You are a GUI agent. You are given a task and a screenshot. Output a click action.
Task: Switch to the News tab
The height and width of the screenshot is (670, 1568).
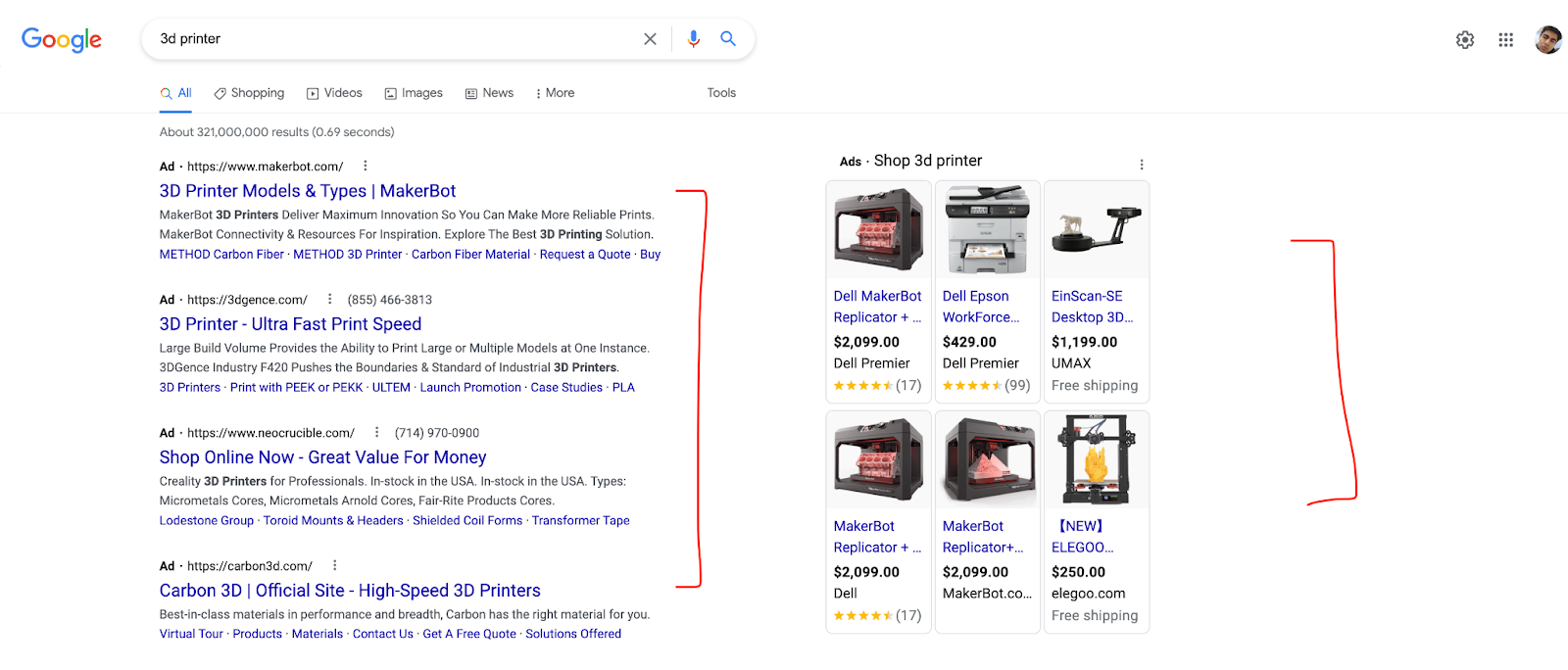pyautogui.click(x=489, y=93)
